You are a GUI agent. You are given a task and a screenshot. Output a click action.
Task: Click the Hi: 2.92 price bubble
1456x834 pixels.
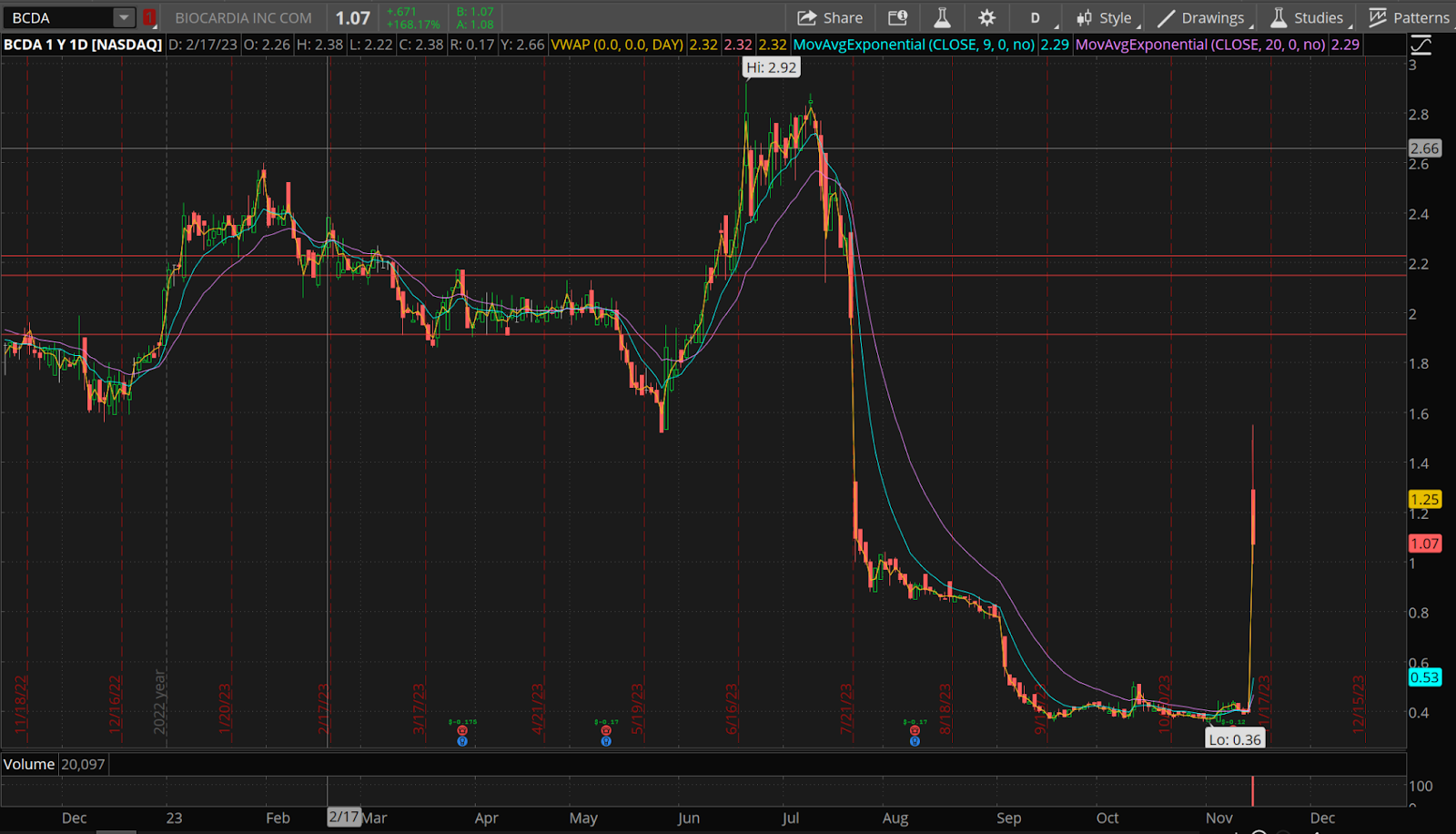771,67
